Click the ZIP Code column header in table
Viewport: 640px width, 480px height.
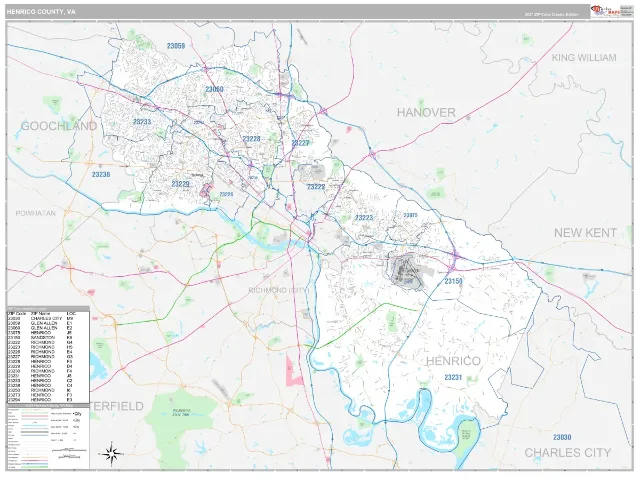click(x=16, y=313)
